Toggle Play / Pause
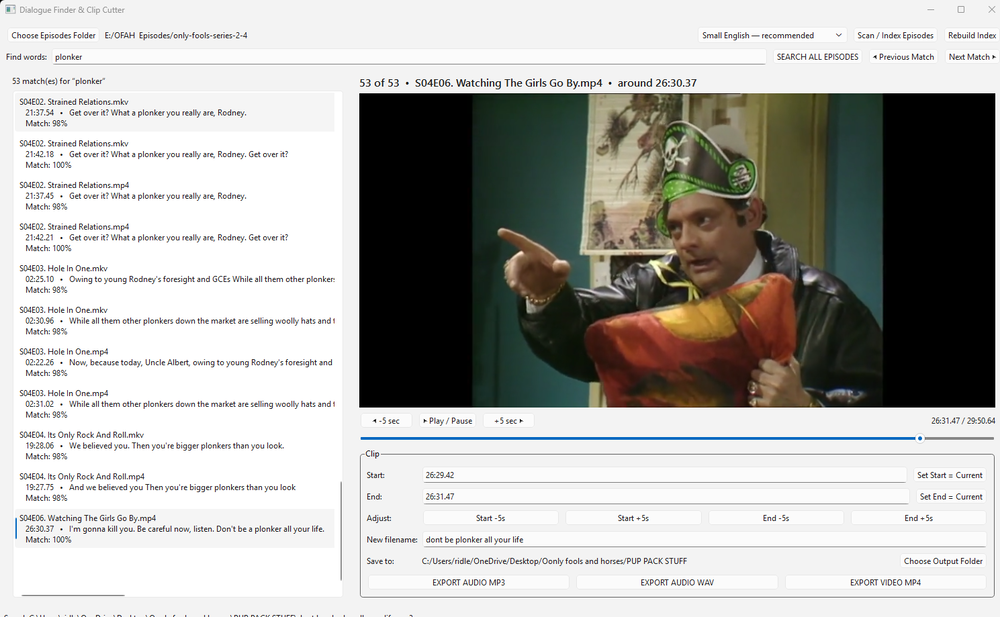Image resolution: width=1000 pixels, height=617 pixels. click(x=448, y=420)
